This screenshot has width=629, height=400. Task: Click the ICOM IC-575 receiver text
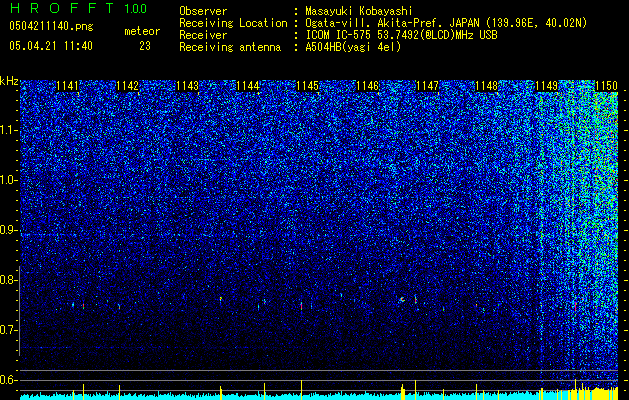[x=401, y=35]
